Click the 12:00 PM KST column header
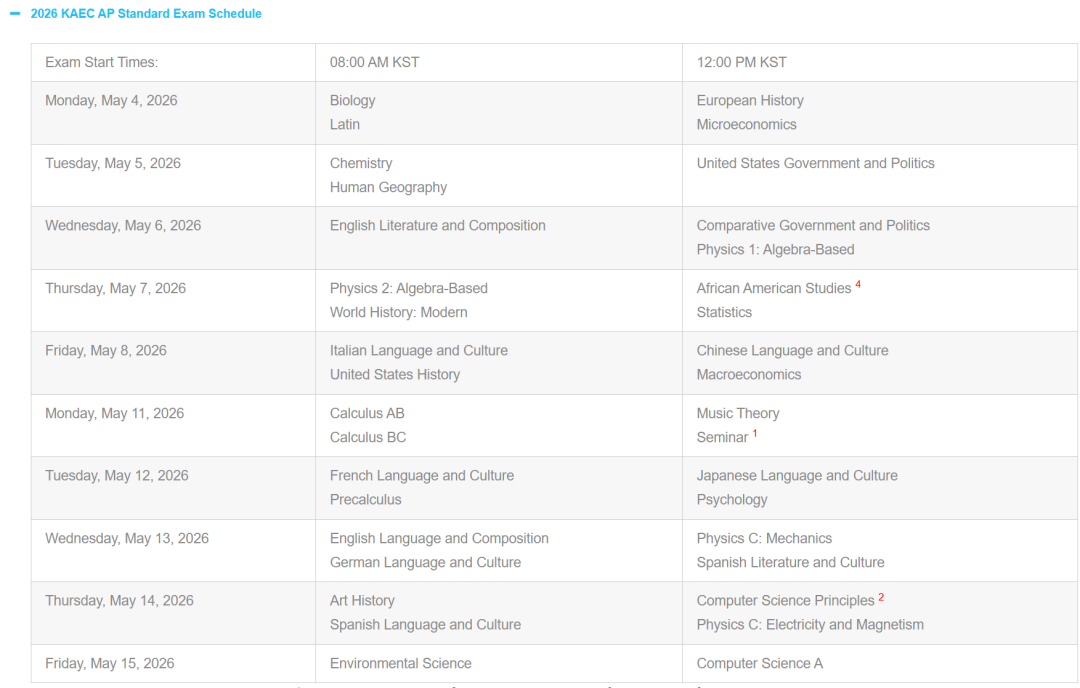This screenshot has width=1080, height=688. pyautogui.click(x=741, y=62)
